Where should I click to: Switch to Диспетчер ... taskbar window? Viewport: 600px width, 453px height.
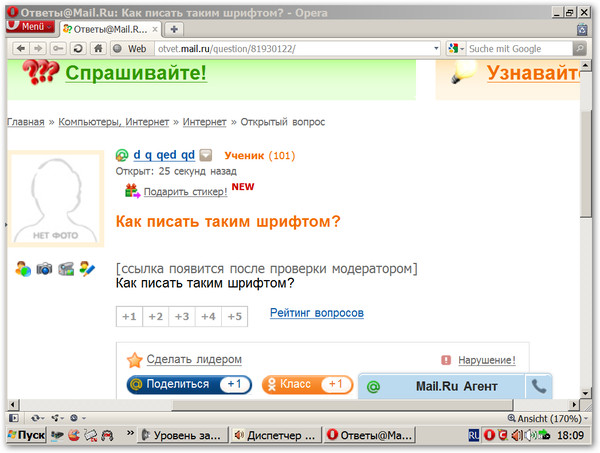276,435
